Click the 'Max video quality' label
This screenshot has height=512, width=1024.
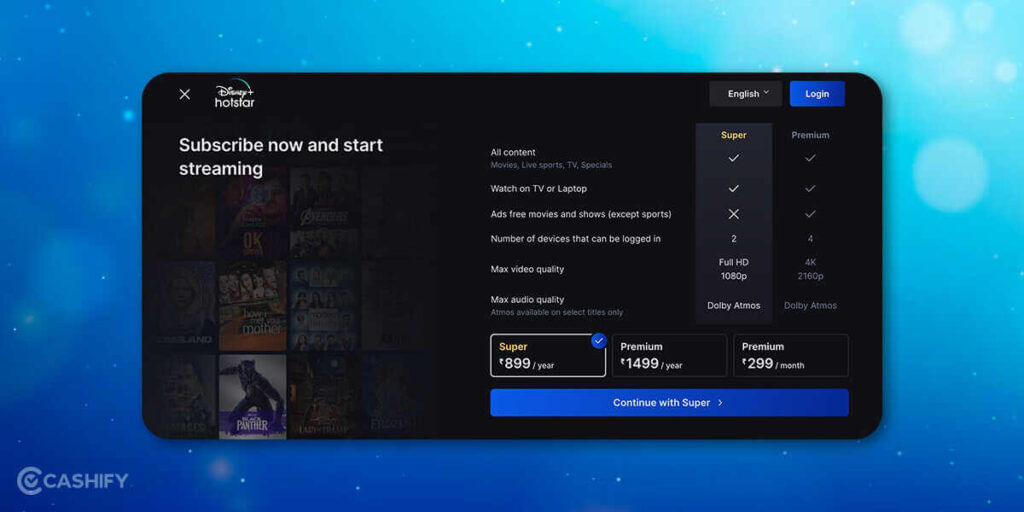click(x=527, y=269)
